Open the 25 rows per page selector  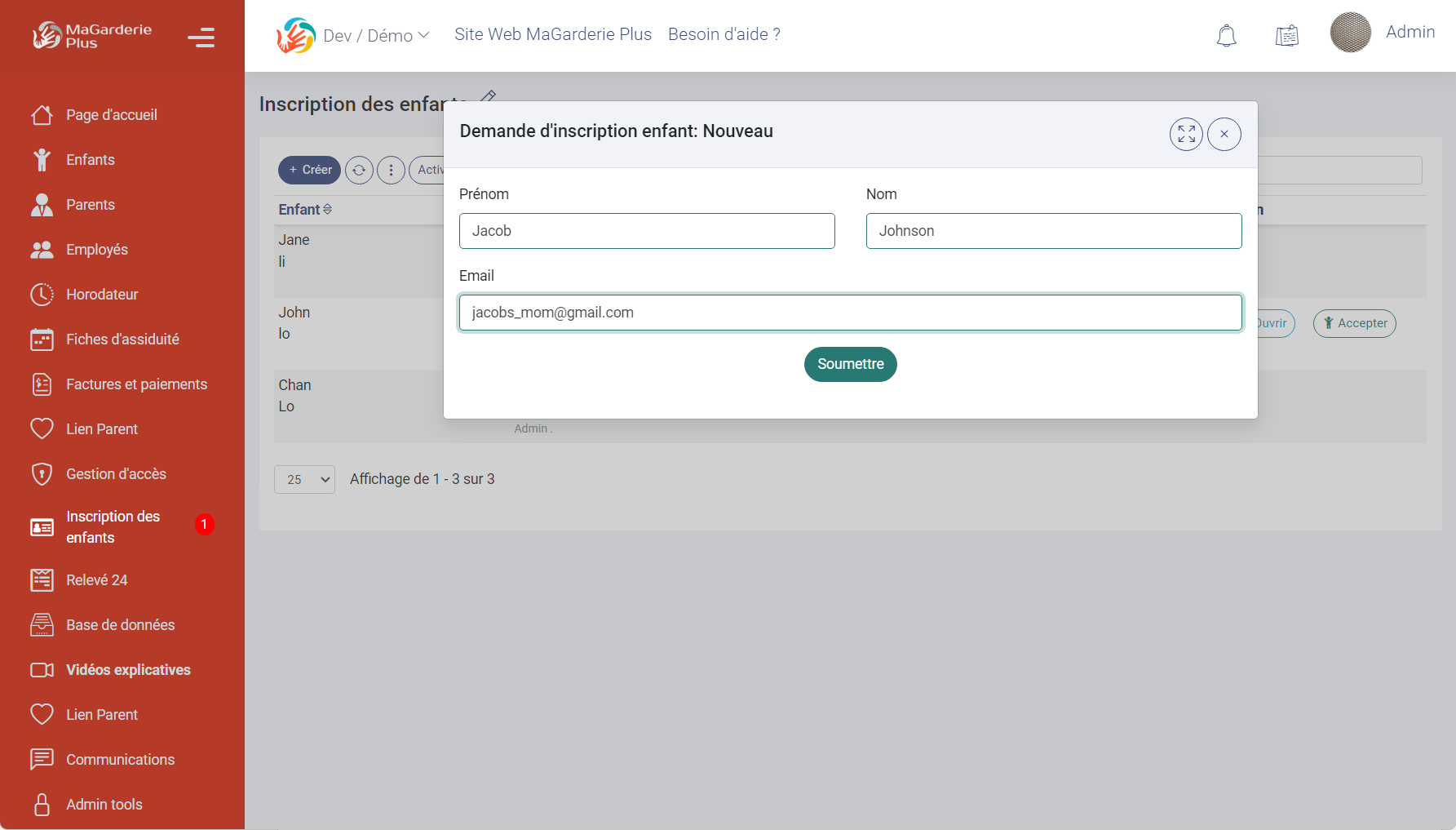click(x=304, y=479)
